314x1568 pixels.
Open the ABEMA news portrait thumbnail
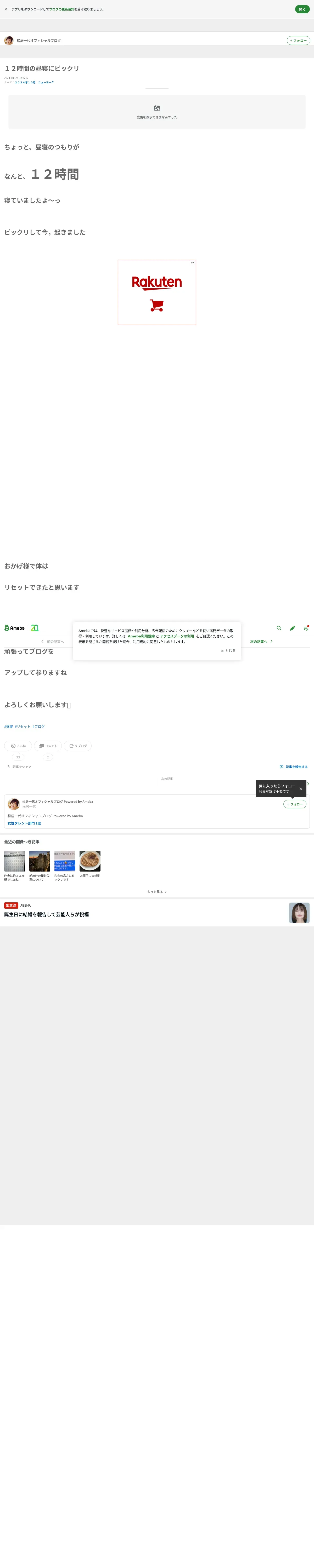point(299,913)
